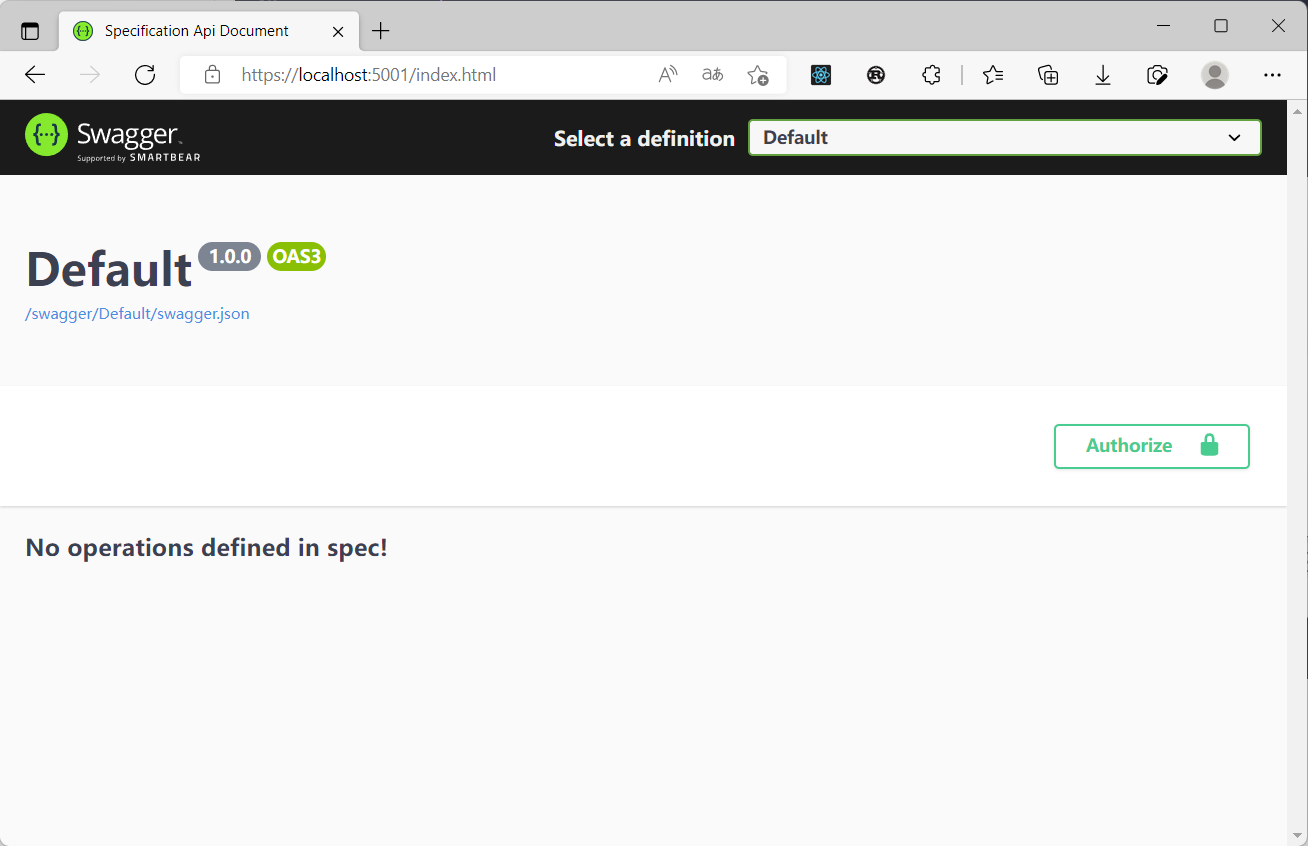The height and width of the screenshot is (846, 1308).
Task: Open the Extensions puzzle-piece menu
Action: [931, 75]
